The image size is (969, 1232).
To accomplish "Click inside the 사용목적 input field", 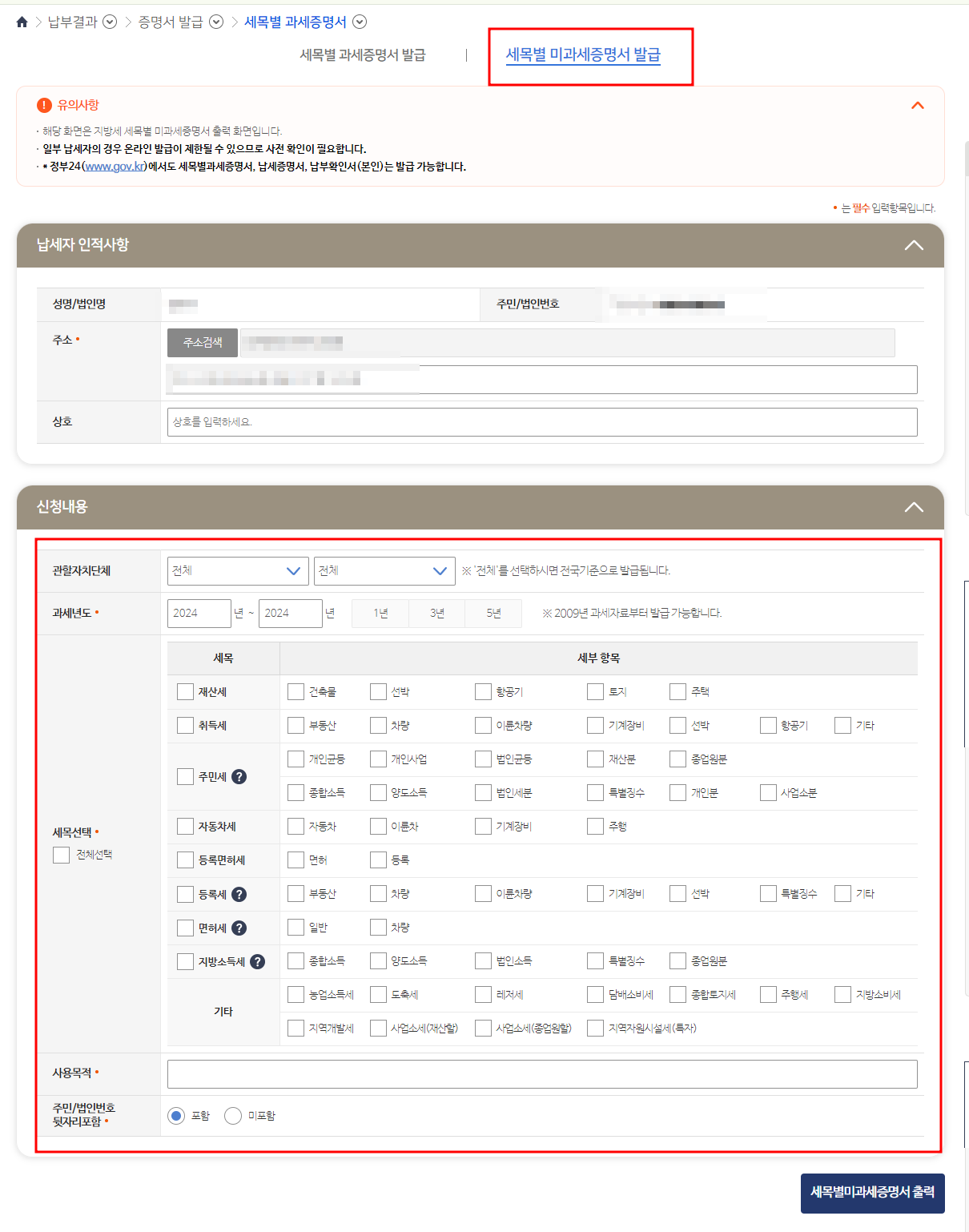I will point(541,1073).
